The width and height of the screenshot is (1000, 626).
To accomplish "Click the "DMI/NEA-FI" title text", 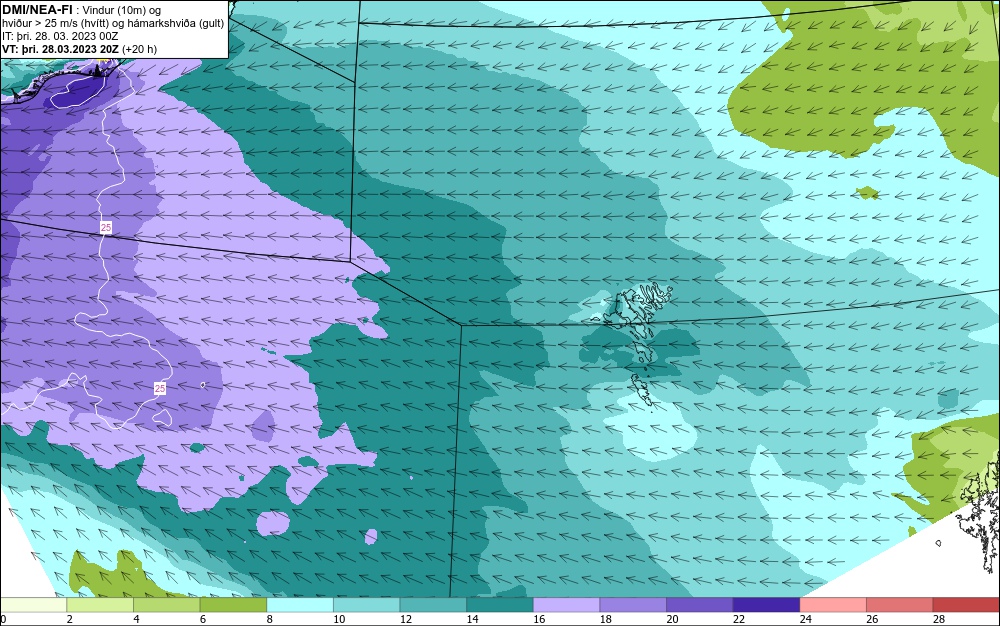I will [x=37, y=9].
